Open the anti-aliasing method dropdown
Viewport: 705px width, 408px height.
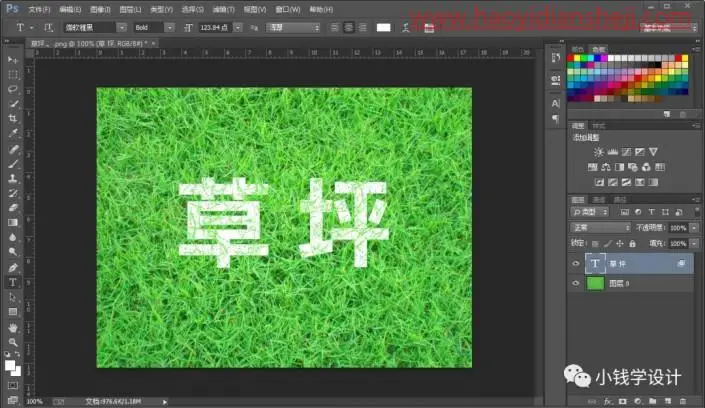click(293, 28)
